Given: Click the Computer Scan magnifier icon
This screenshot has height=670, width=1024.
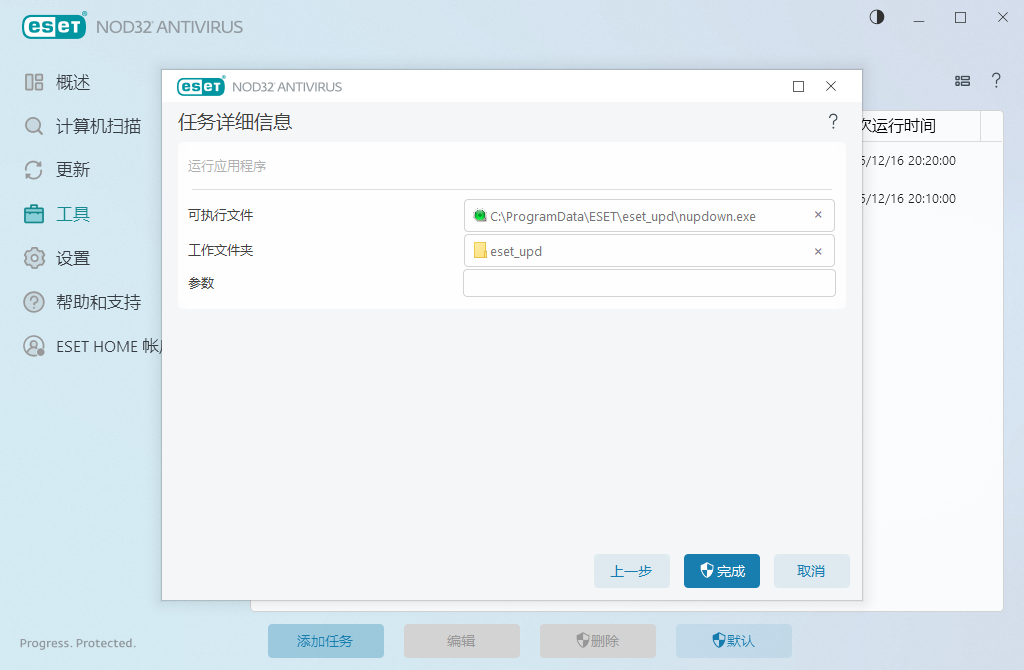Looking at the screenshot, I should (34, 126).
